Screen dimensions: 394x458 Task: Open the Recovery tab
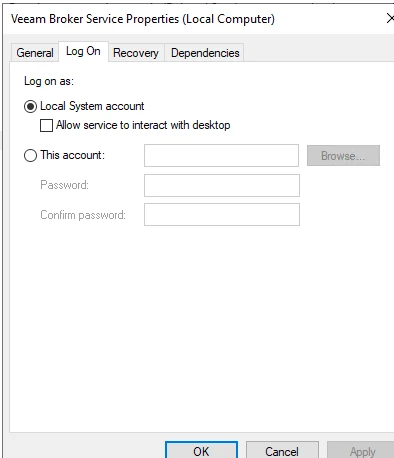136,53
